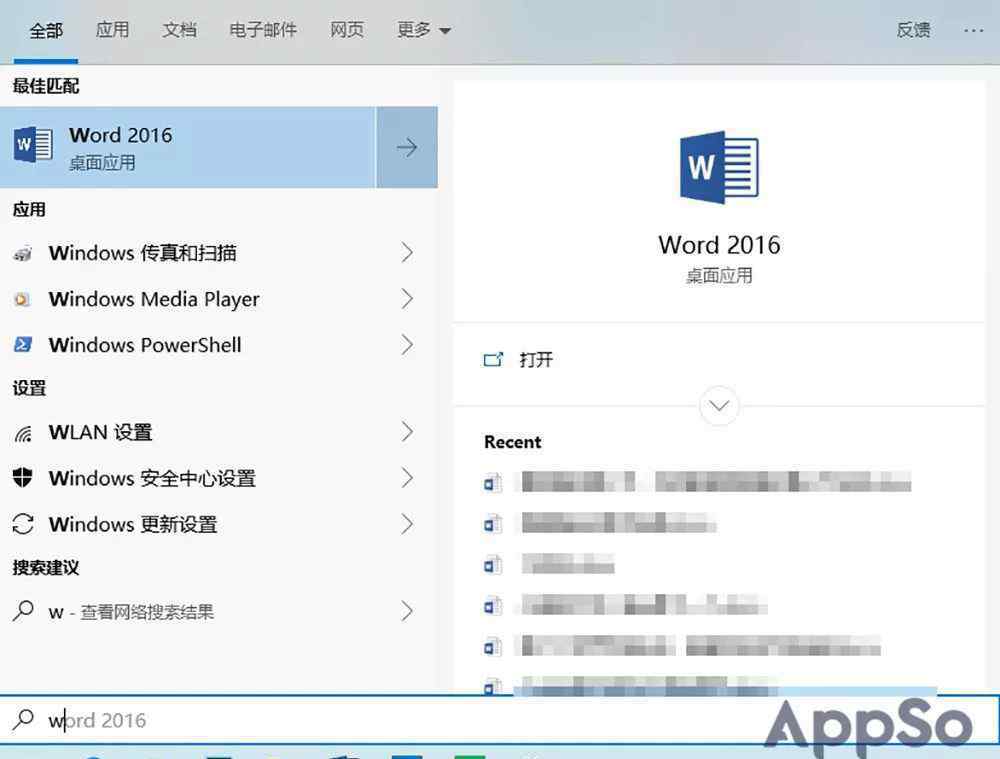This screenshot has height=759, width=1000.
Task: Click the Windows Media Player result text
Action: [154, 299]
